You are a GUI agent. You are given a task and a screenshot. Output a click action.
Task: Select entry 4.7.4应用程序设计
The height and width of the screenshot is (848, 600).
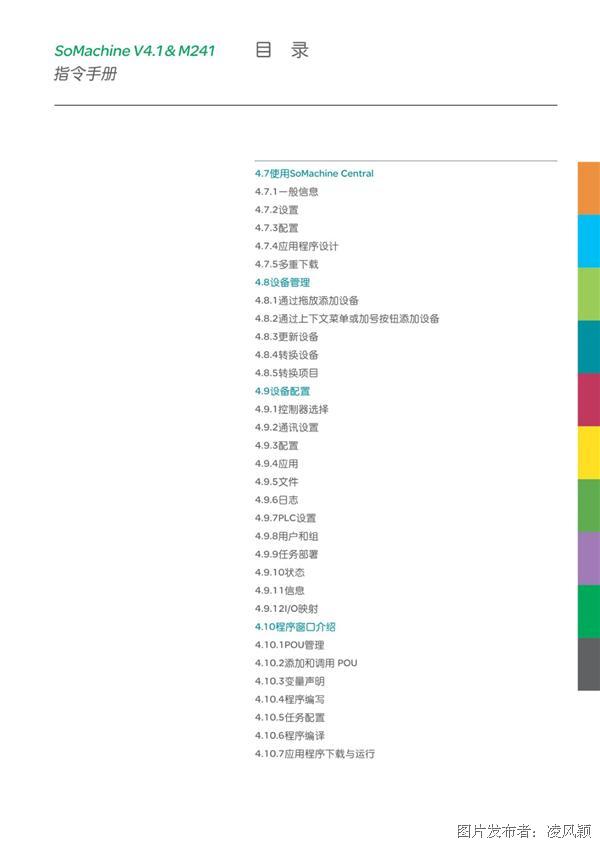[296, 246]
